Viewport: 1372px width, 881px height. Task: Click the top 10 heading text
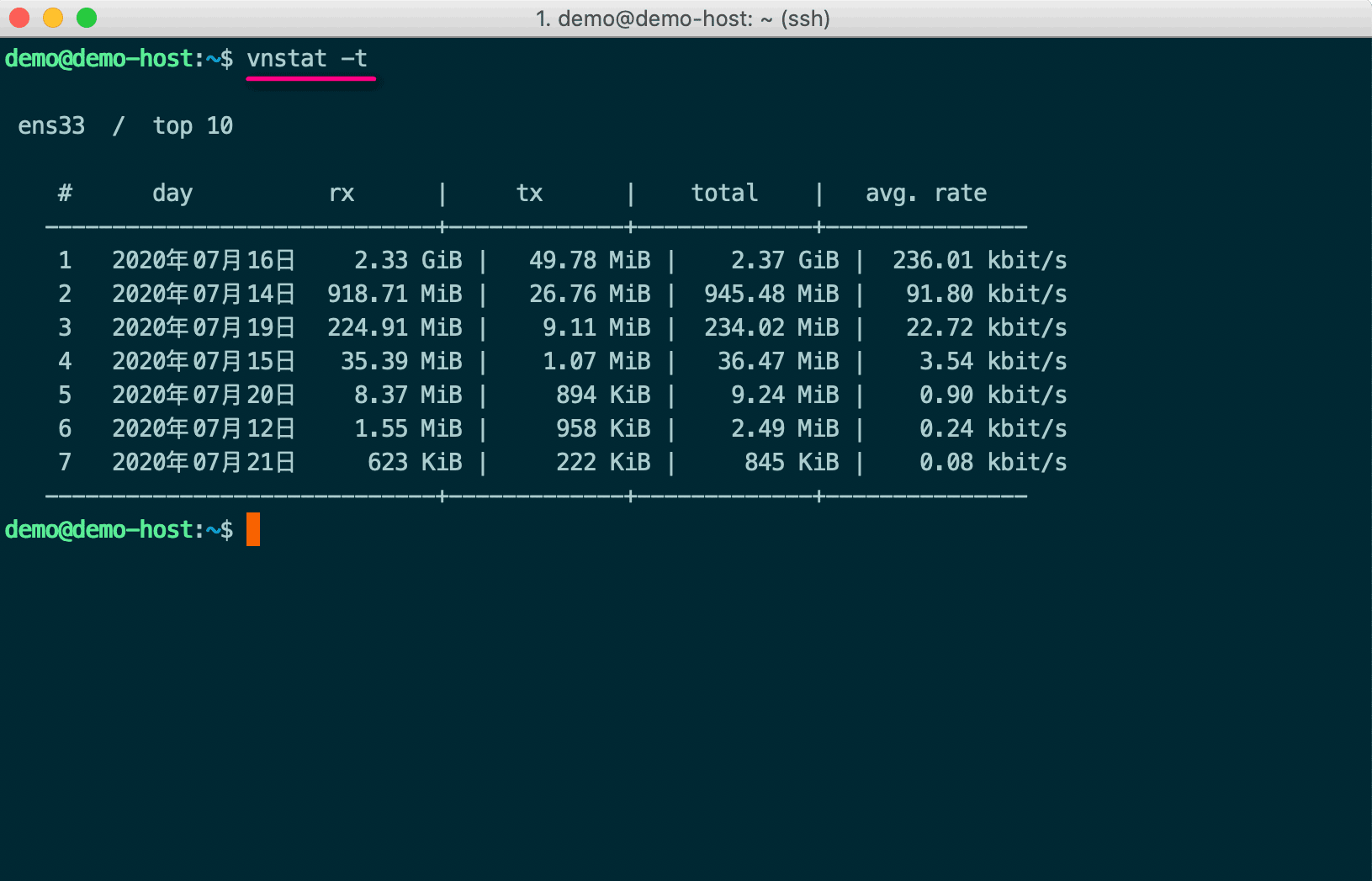193,125
